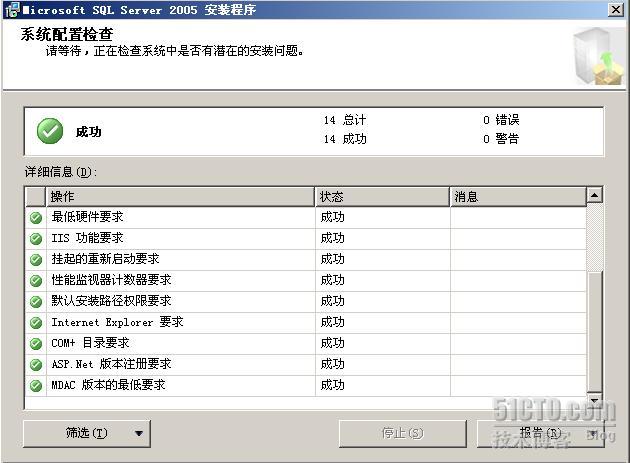The image size is (630, 463).
Task: Select the 默认安装路径权限要求 row
Action: point(305,301)
